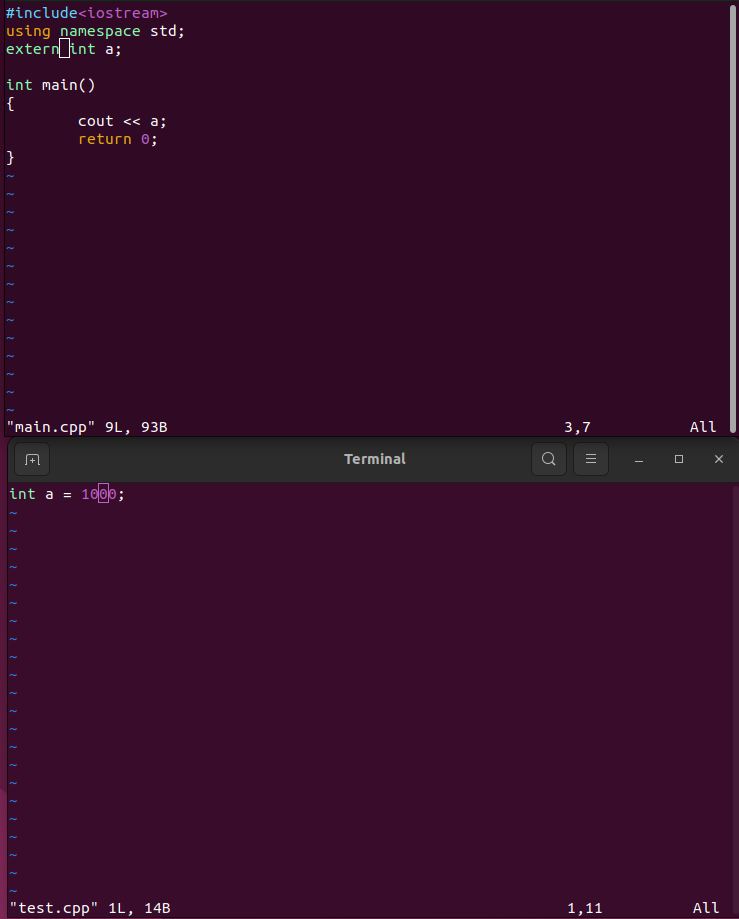Minimize the Terminal window
The image size is (739, 919).
coord(638,459)
